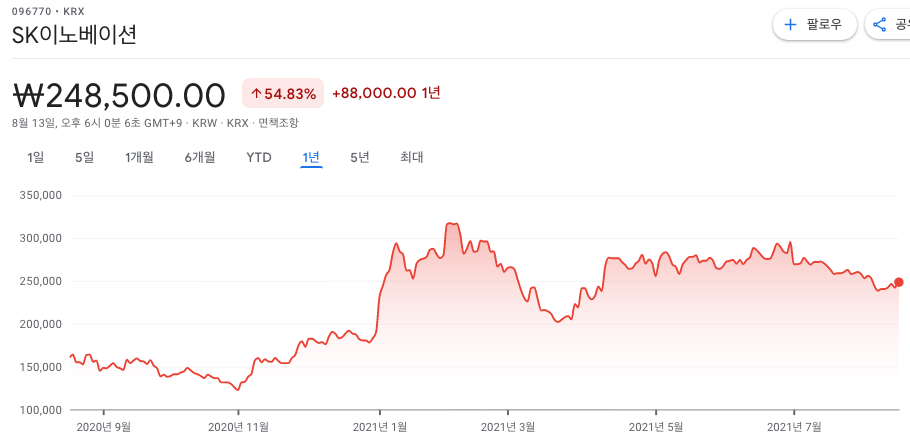Click the red end-point marker on chart
The width and height of the screenshot is (910, 443).
click(x=899, y=282)
